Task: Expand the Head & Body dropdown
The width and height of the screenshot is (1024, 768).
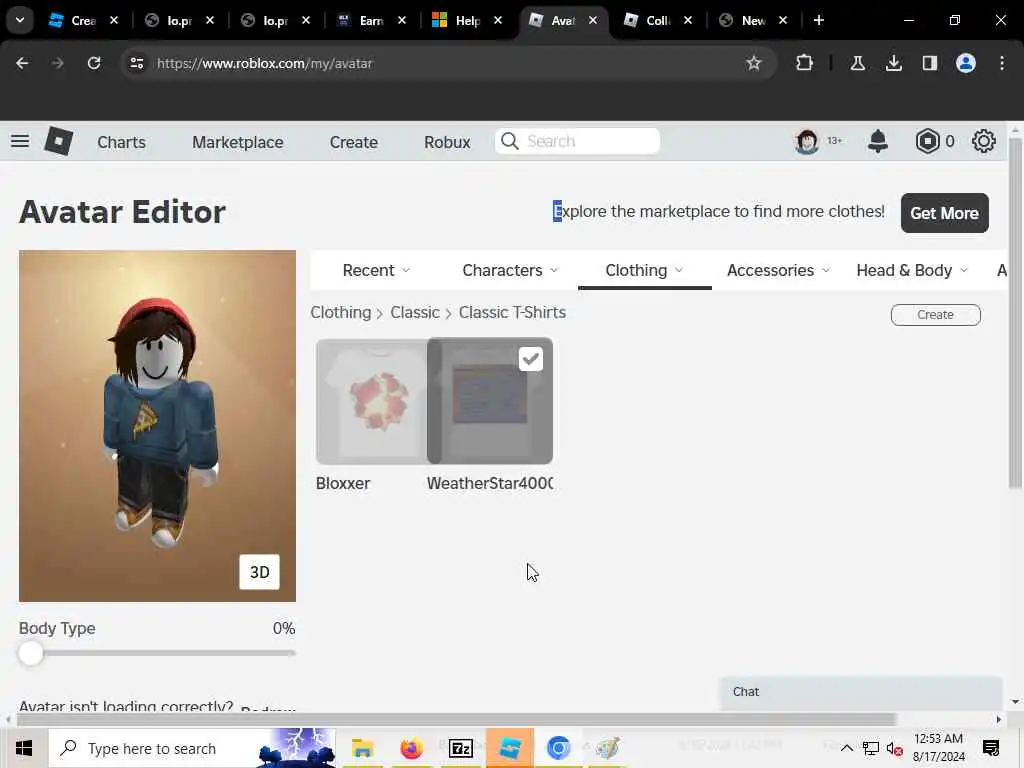Action: click(912, 270)
